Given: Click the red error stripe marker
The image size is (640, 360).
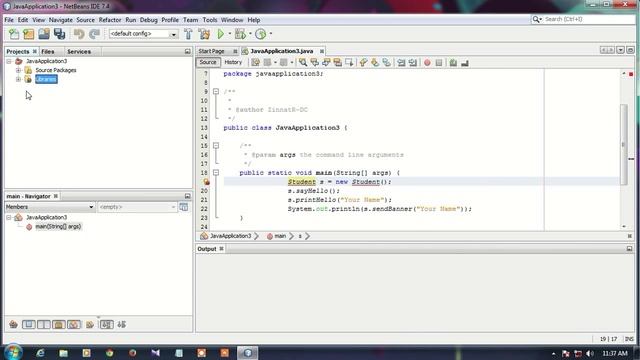Looking at the screenshot, I should pos(631,74).
